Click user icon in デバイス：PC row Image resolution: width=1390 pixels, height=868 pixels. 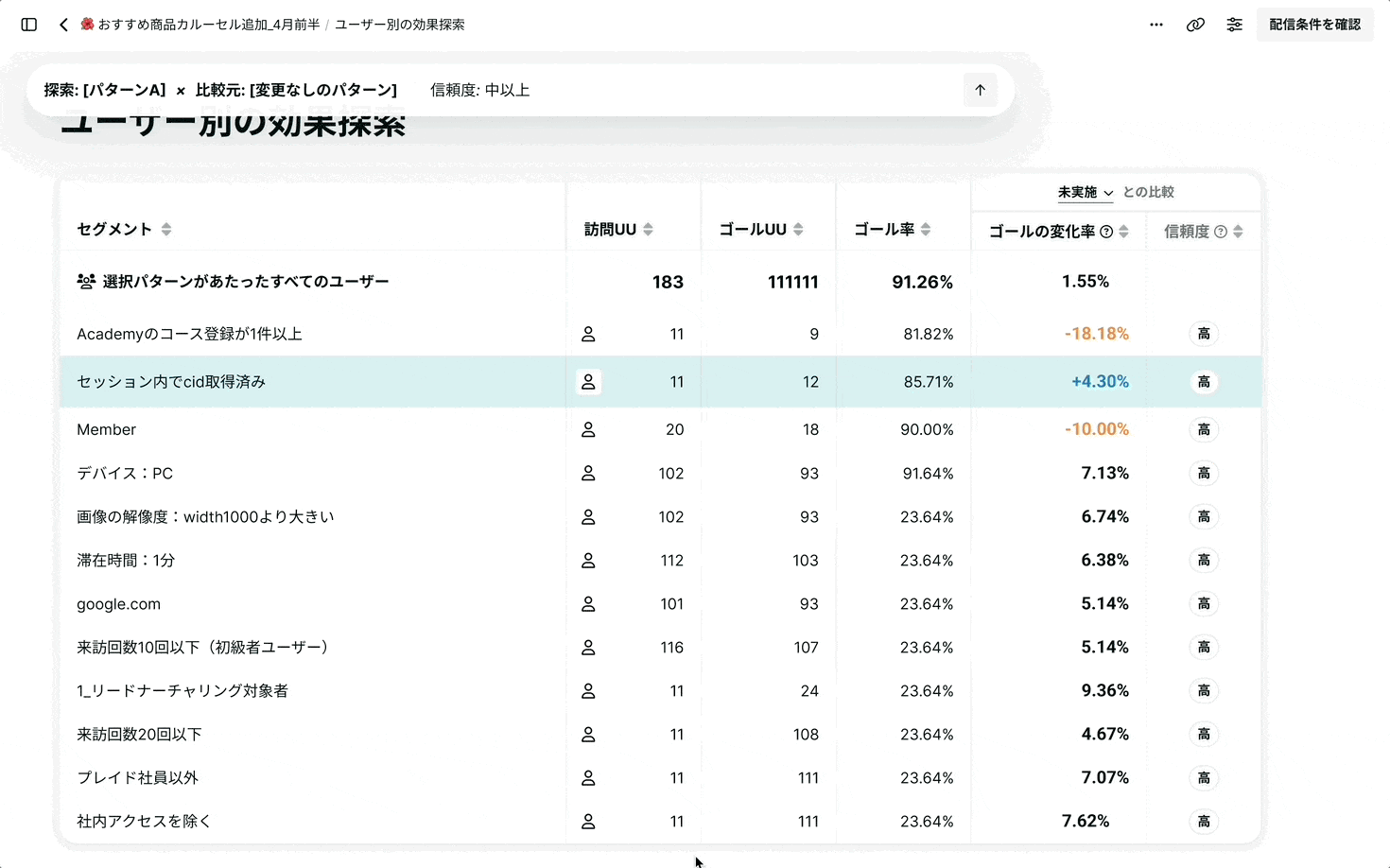(x=588, y=473)
